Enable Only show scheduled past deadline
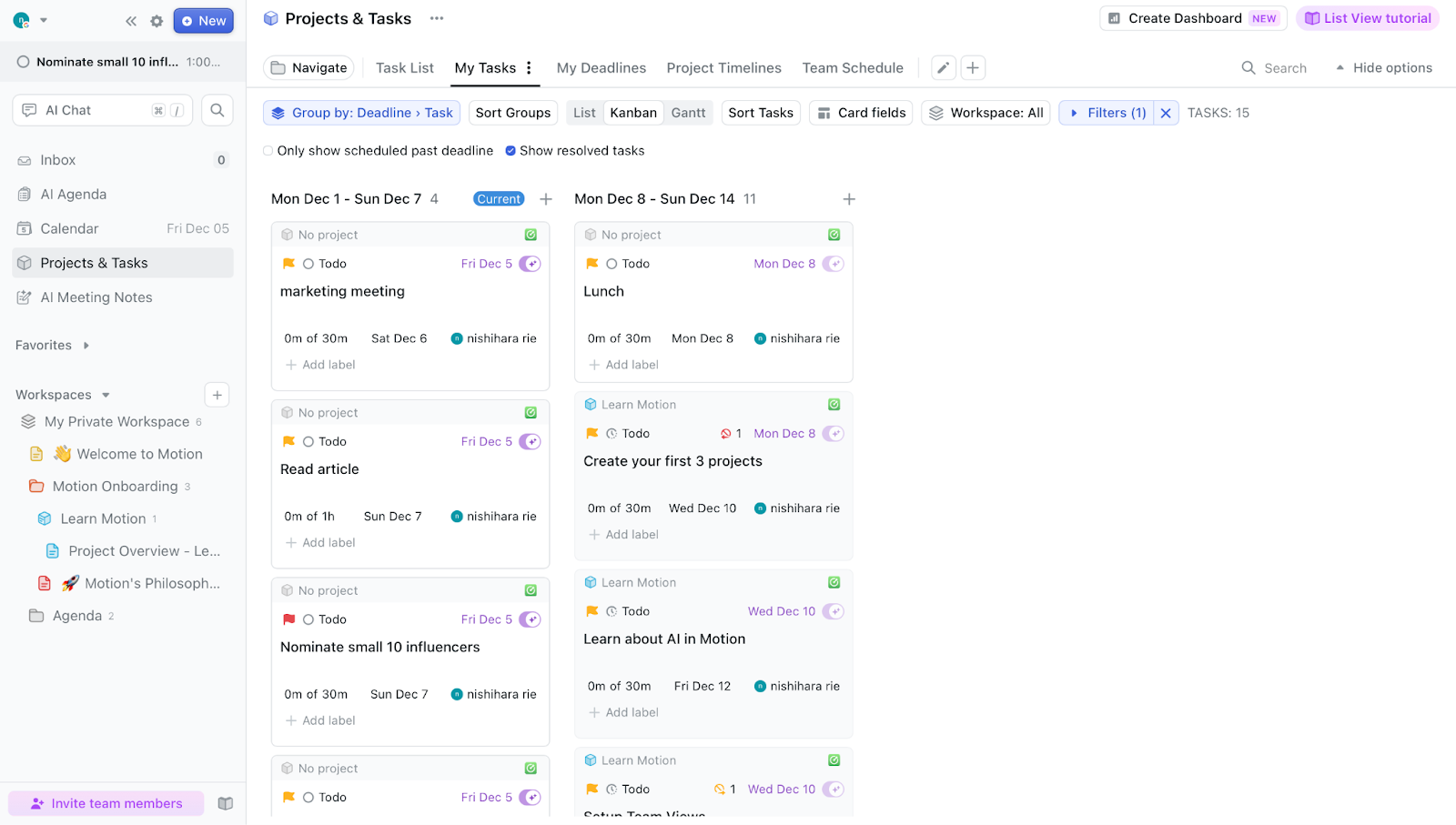The height and width of the screenshot is (825, 1456). point(268,151)
